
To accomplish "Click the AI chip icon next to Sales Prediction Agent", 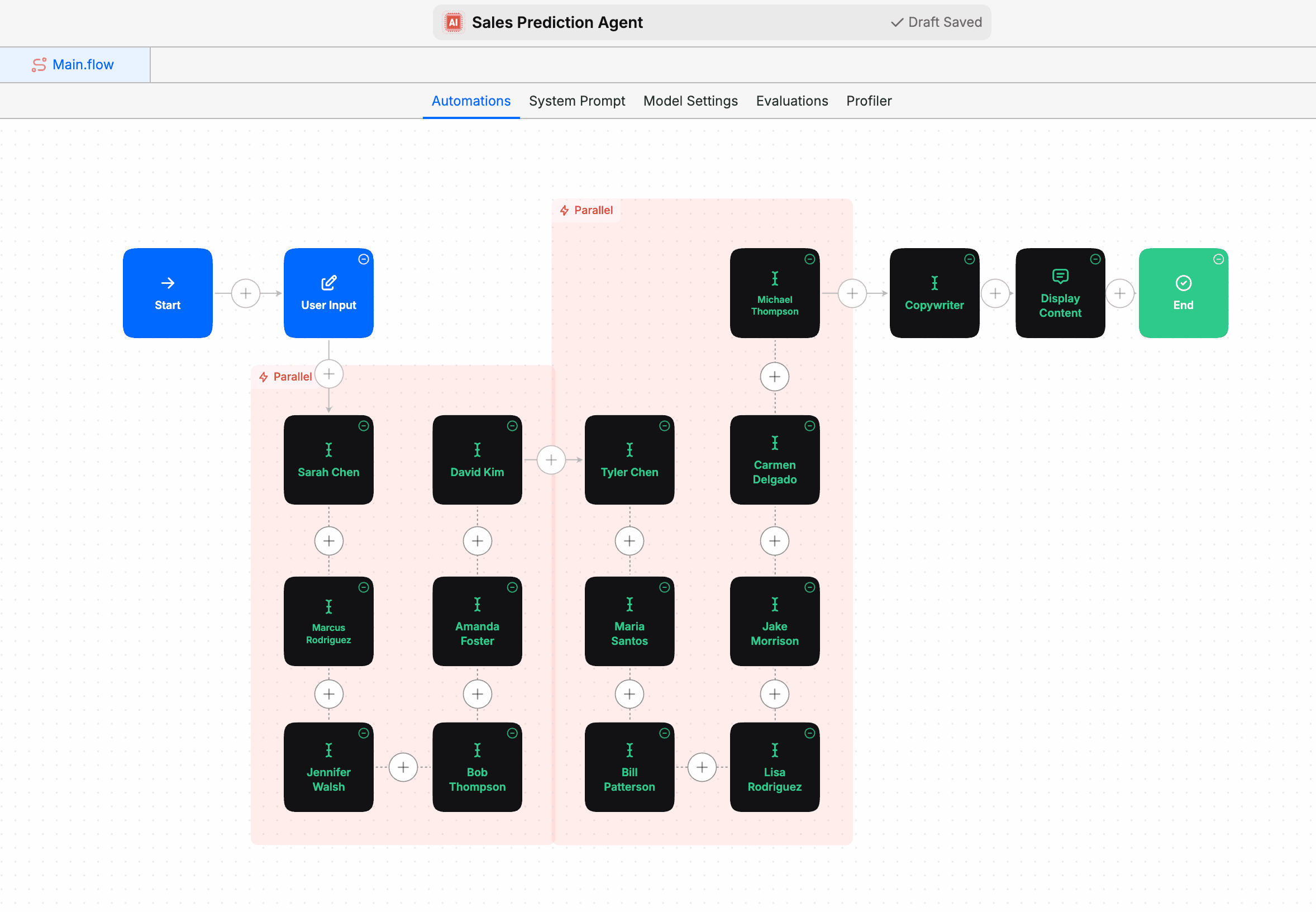I will (453, 22).
